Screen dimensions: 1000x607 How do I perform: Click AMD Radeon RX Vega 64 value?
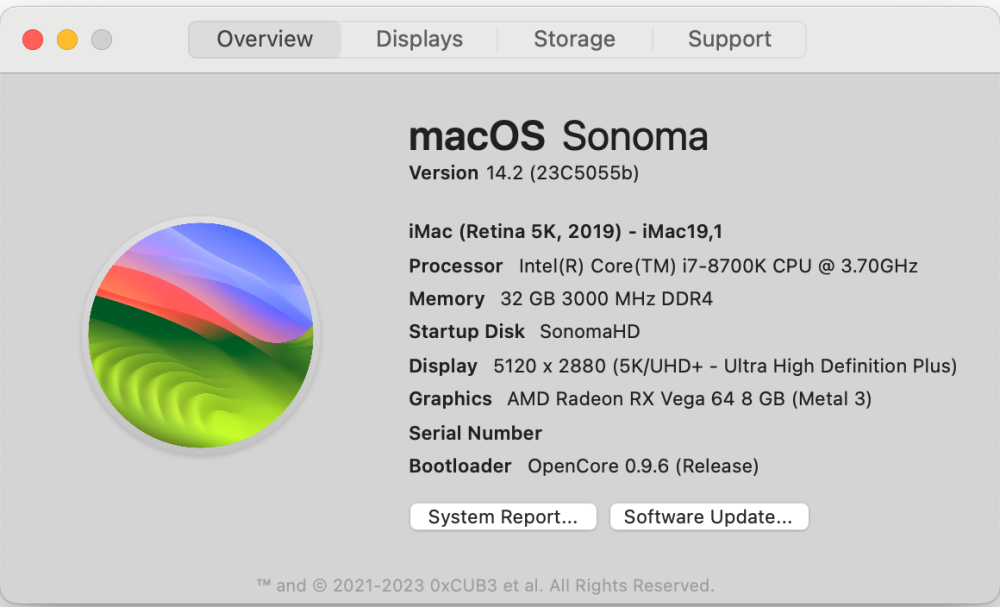[689, 399]
